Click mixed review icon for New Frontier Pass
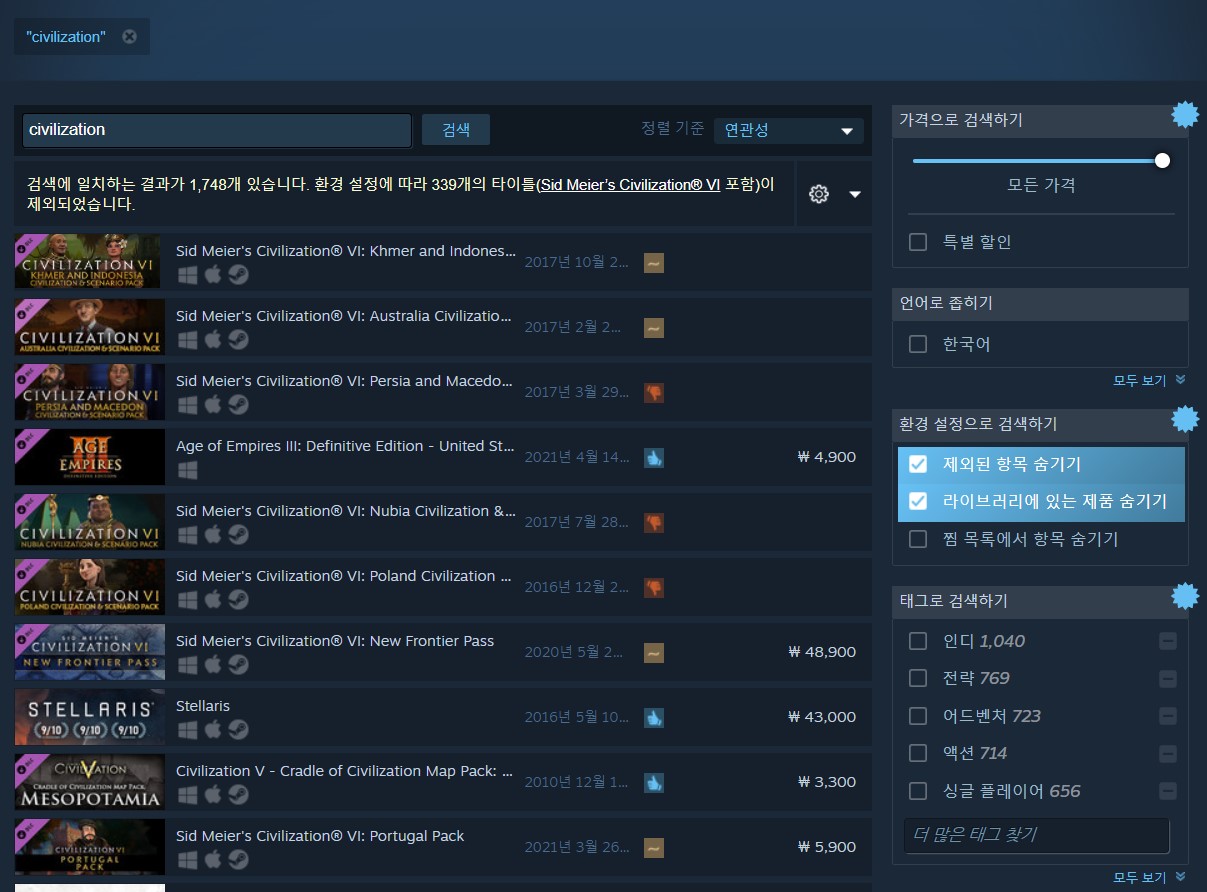The image size is (1207, 892). click(x=653, y=653)
